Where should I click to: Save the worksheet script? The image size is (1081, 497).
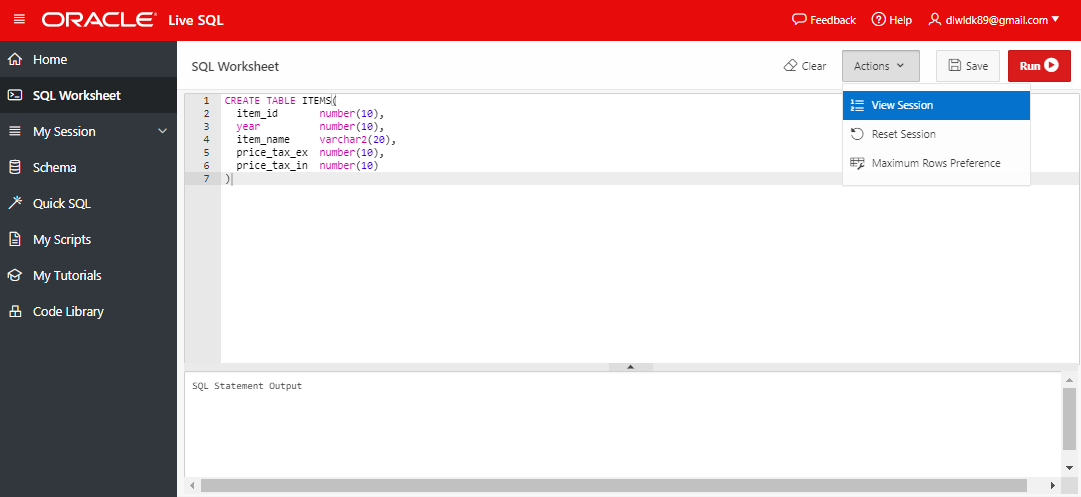[968, 66]
